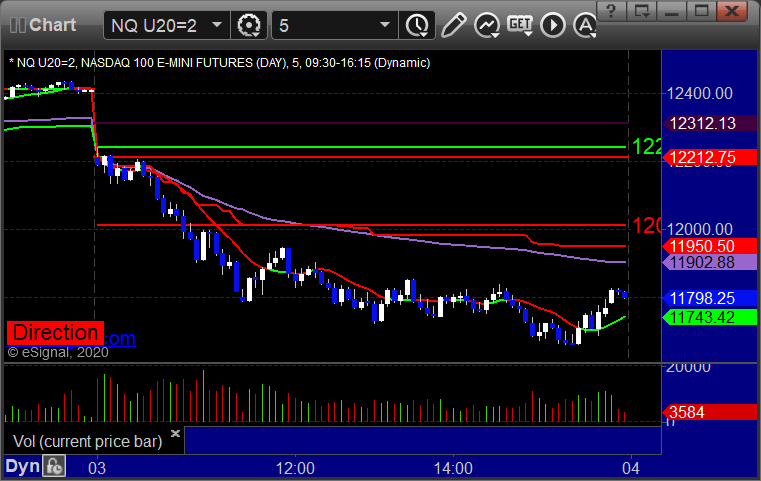Image resolution: width=761 pixels, height=481 pixels.
Task: Maximize the chart window
Action: [701, 11]
